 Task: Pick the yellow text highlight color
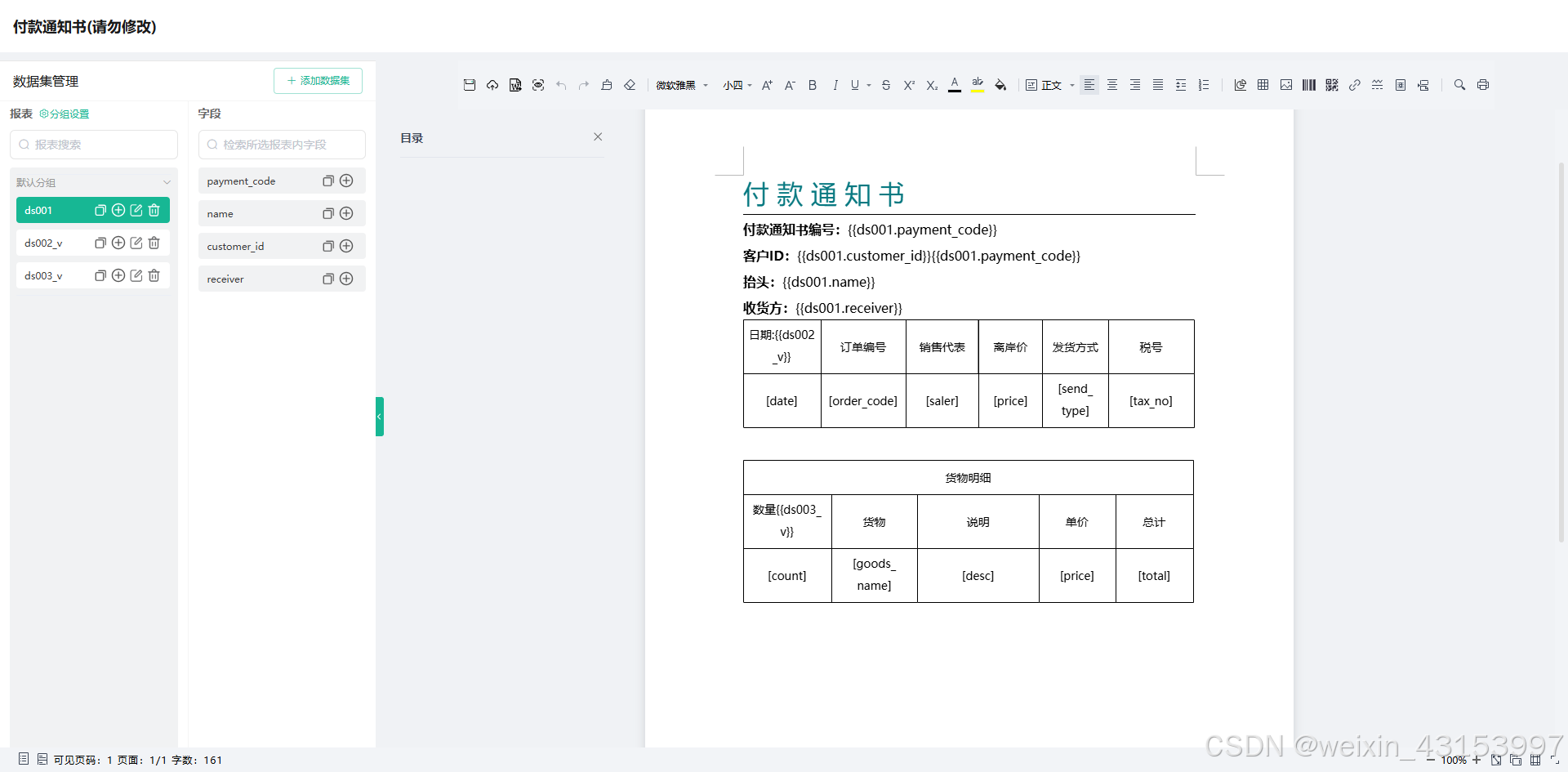pyautogui.click(x=978, y=85)
